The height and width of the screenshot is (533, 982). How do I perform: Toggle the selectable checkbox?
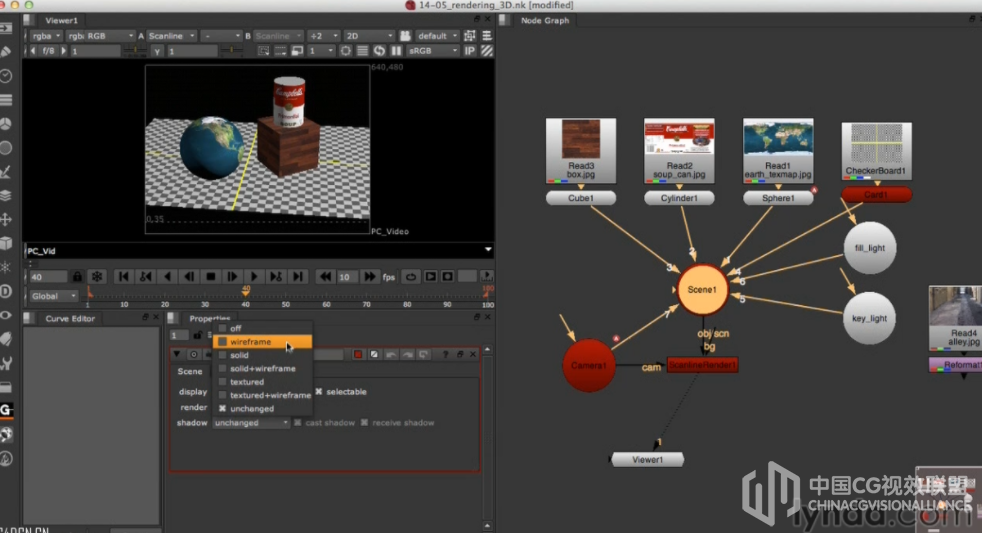pos(319,391)
